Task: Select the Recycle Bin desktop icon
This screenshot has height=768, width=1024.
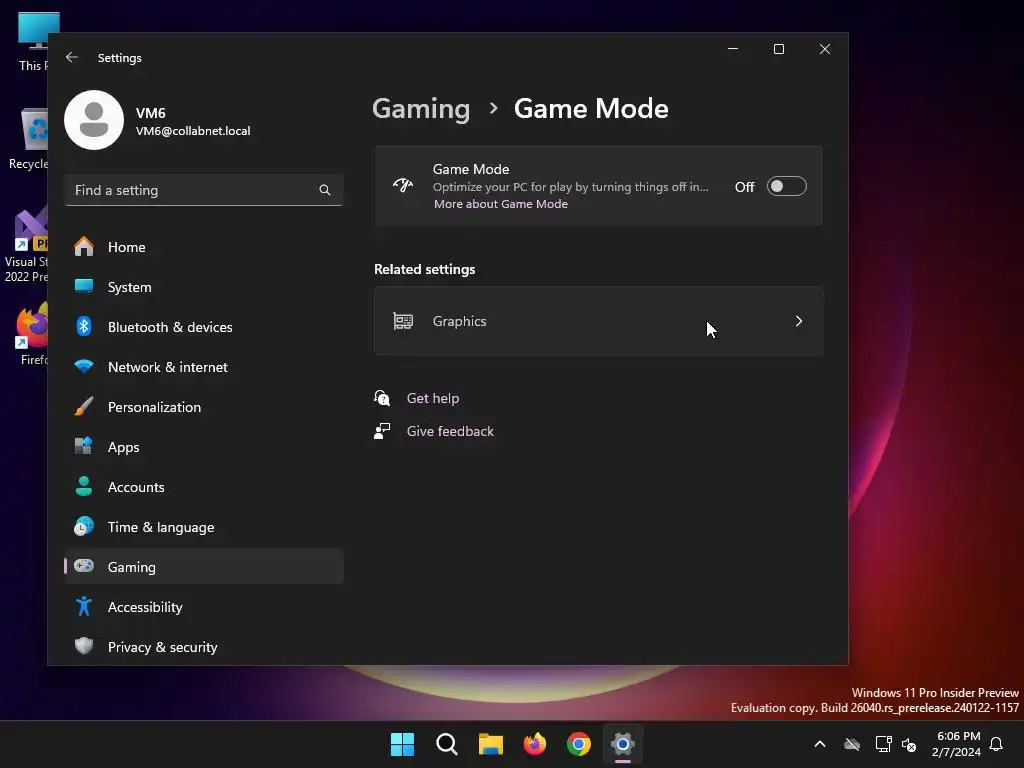Action: [29, 138]
